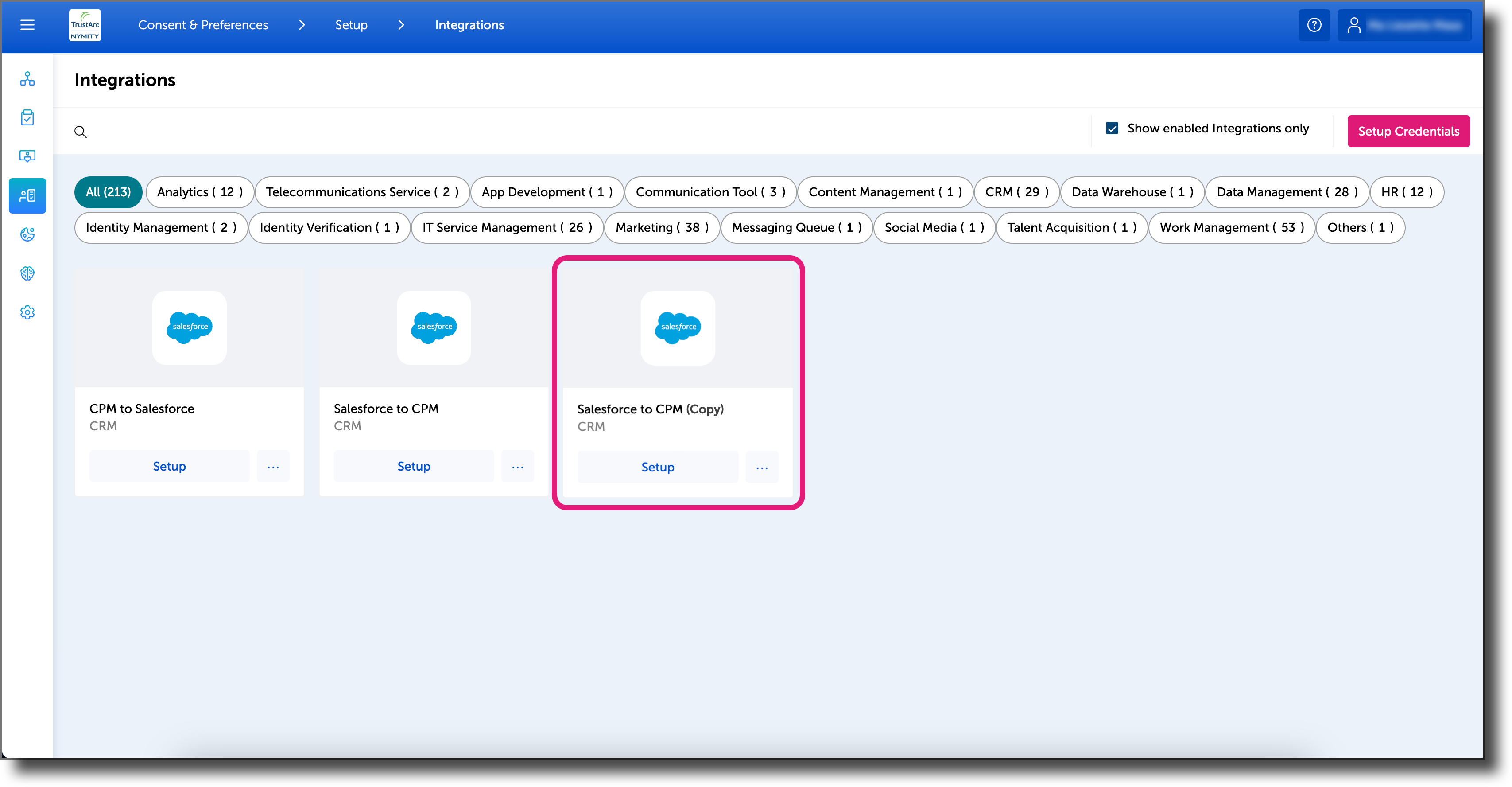
Task: Open the help question mark icon
Action: pyautogui.click(x=1314, y=25)
